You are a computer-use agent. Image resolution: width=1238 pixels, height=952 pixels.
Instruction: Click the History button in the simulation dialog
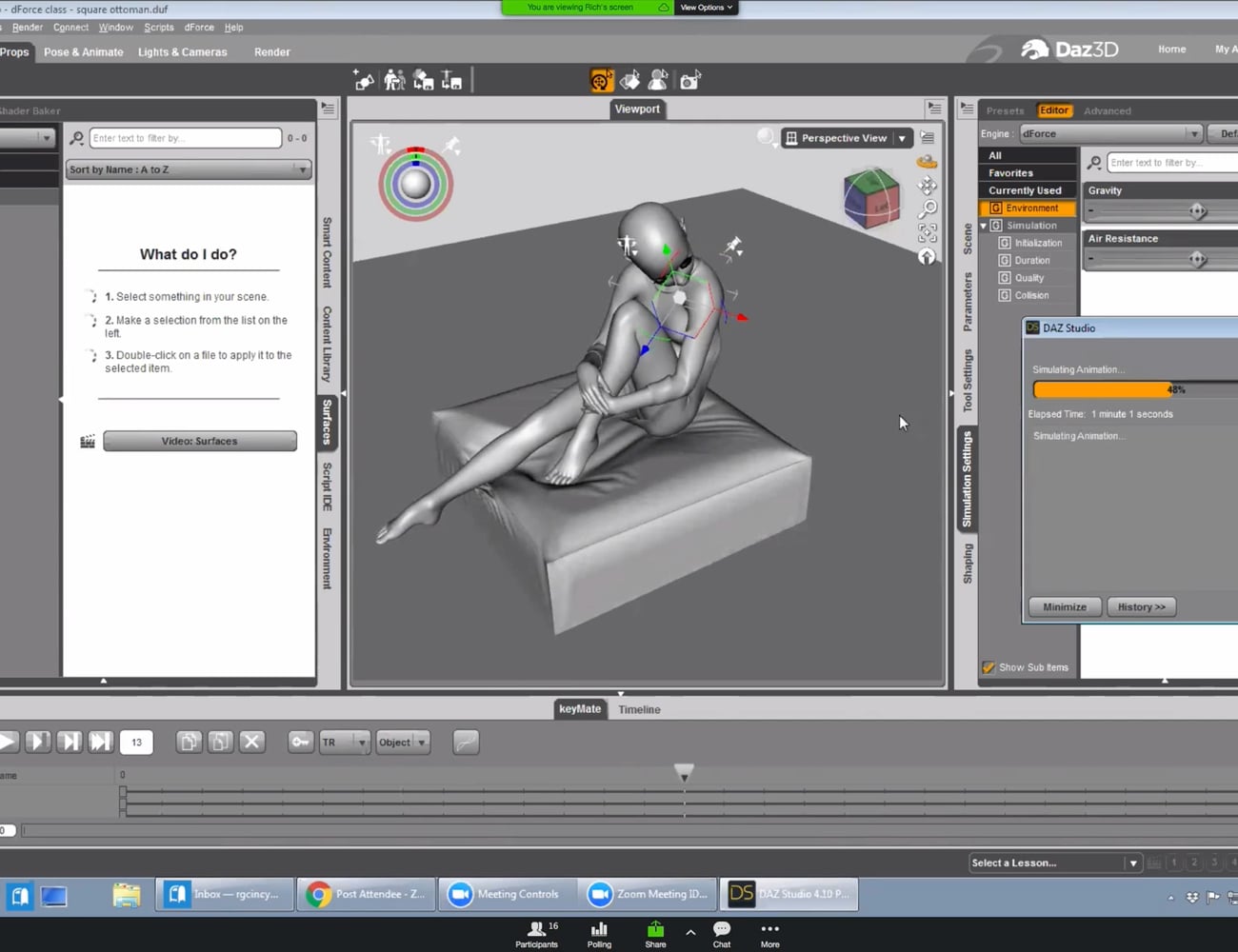pyautogui.click(x=1140, y=606)
